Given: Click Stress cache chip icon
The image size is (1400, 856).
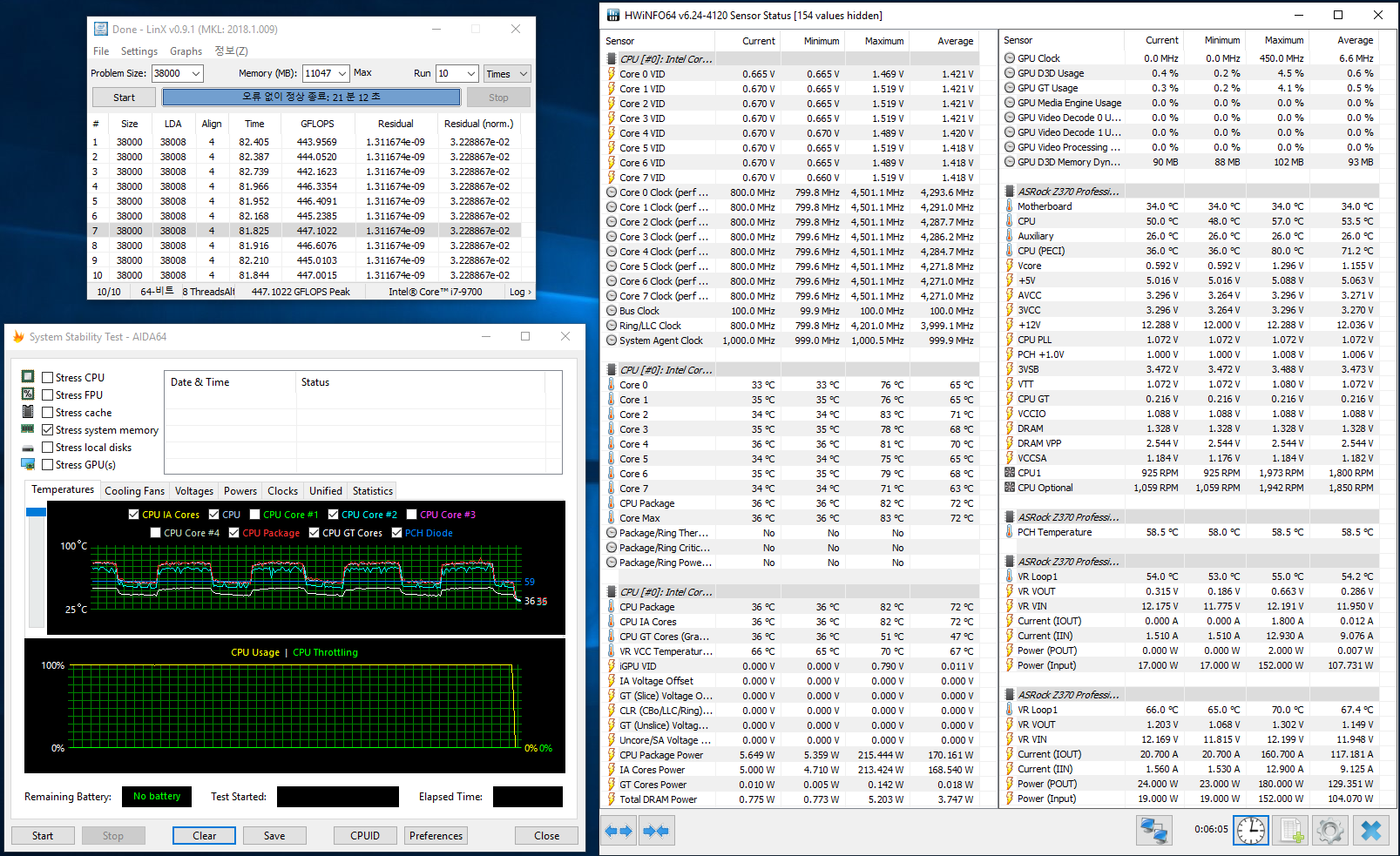Looking at the screenshot, I should click(x=28, y=411).
